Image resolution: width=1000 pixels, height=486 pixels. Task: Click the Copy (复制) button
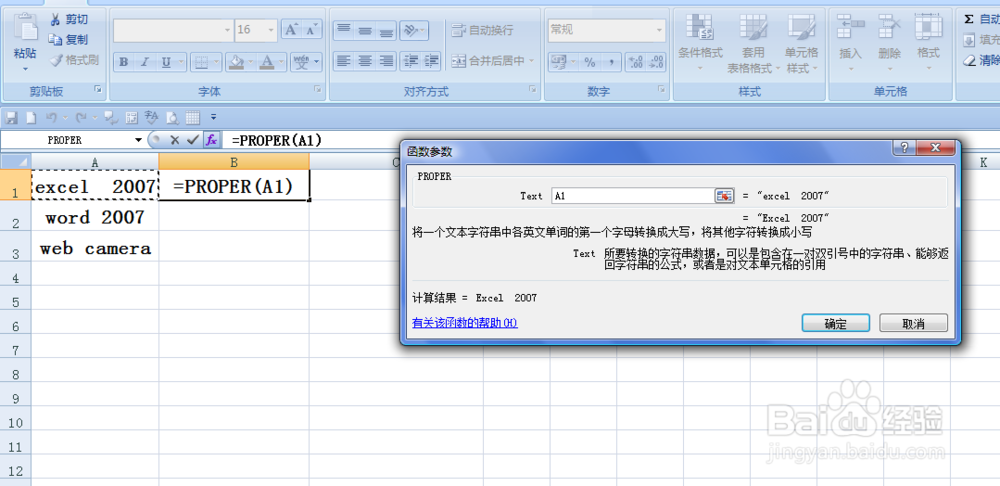pos(68,40)
